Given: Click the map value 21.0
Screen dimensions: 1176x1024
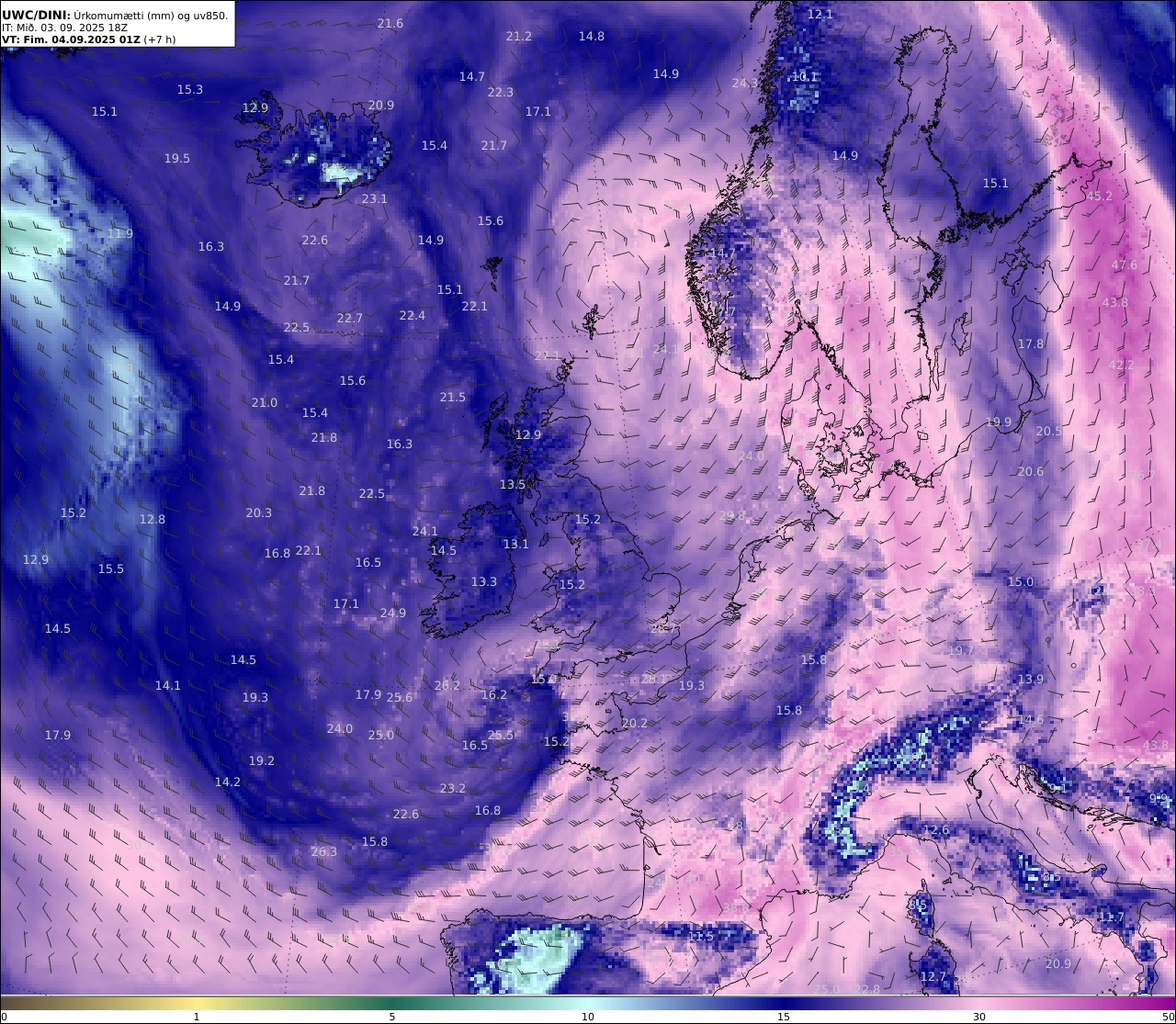Looking at the screenshot, I should click(x=265, y=402).
